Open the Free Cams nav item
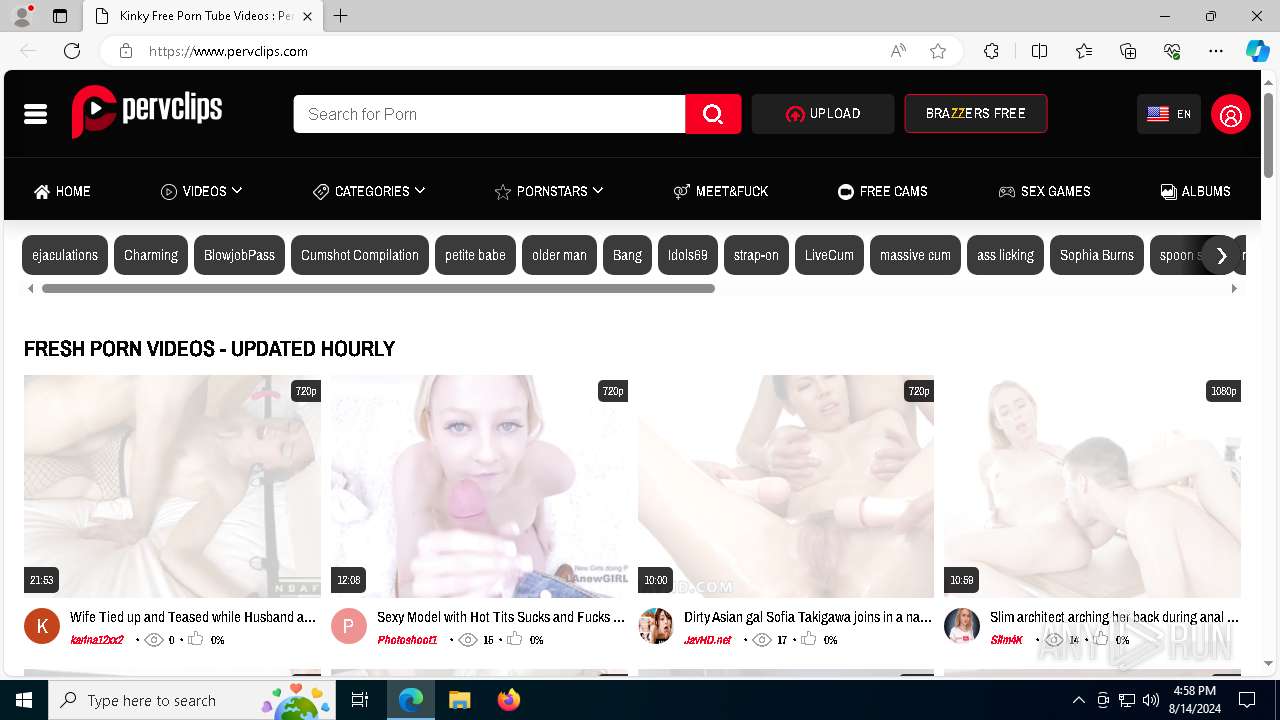The height and width of the screenshot is (720, 1280). pyautogui.click(x=883, y=191)
